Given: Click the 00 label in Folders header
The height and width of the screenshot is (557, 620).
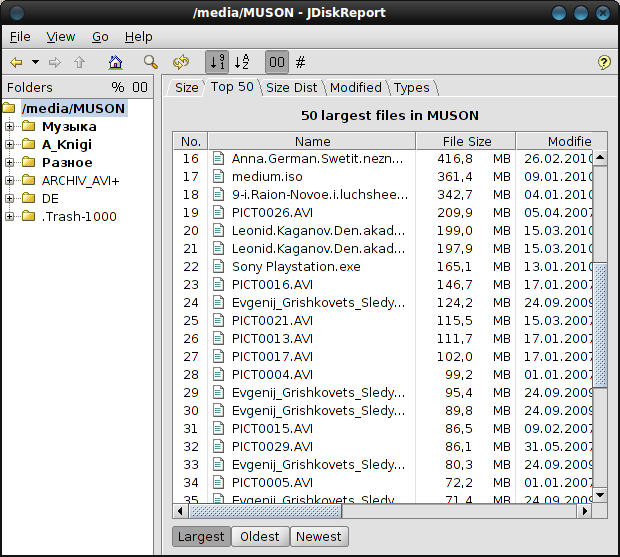Looking at the screenshot, I should pos(140,87).
